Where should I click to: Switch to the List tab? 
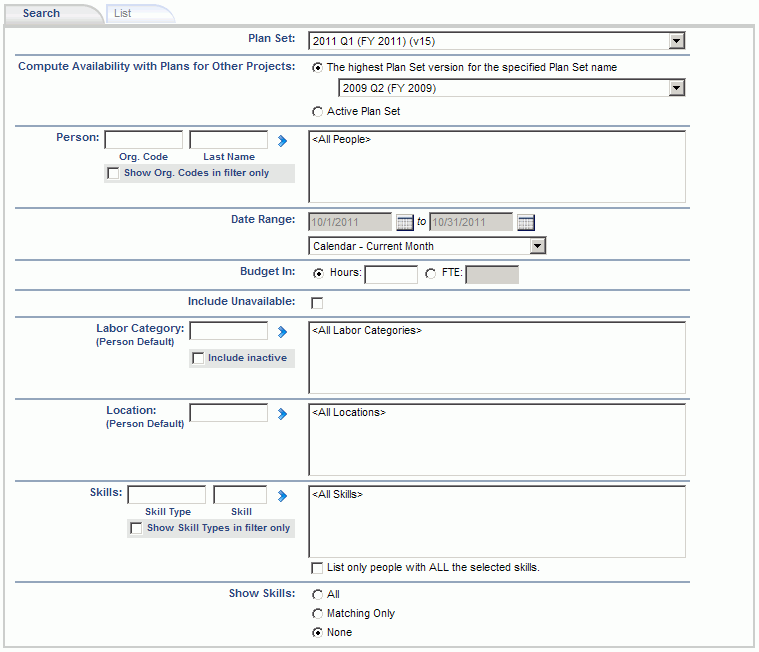122,14
